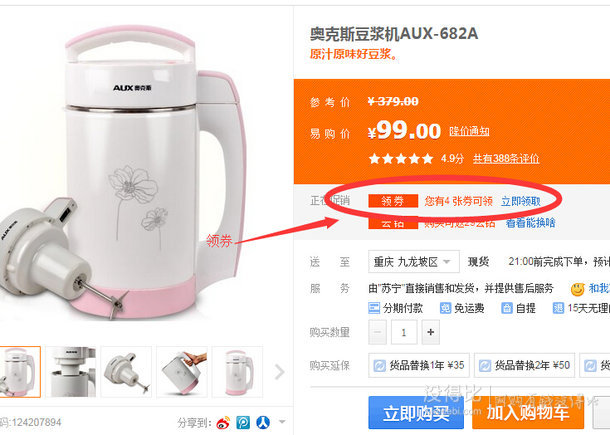Expand more share options arrow
This screenshot has width=610, height=435.
(282, 422)
